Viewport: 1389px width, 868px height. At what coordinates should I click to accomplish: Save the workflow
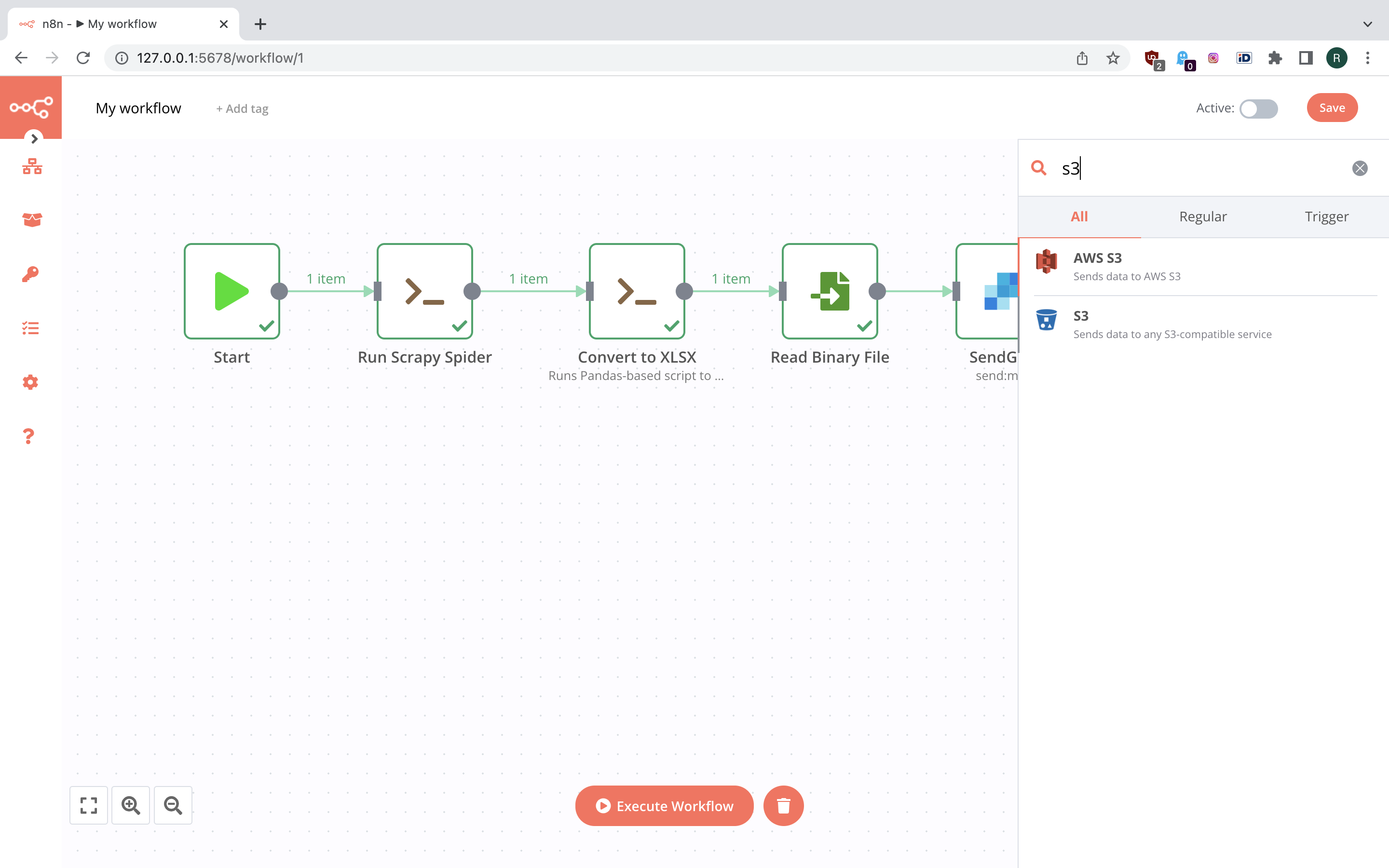click(x=1332, y=108)
